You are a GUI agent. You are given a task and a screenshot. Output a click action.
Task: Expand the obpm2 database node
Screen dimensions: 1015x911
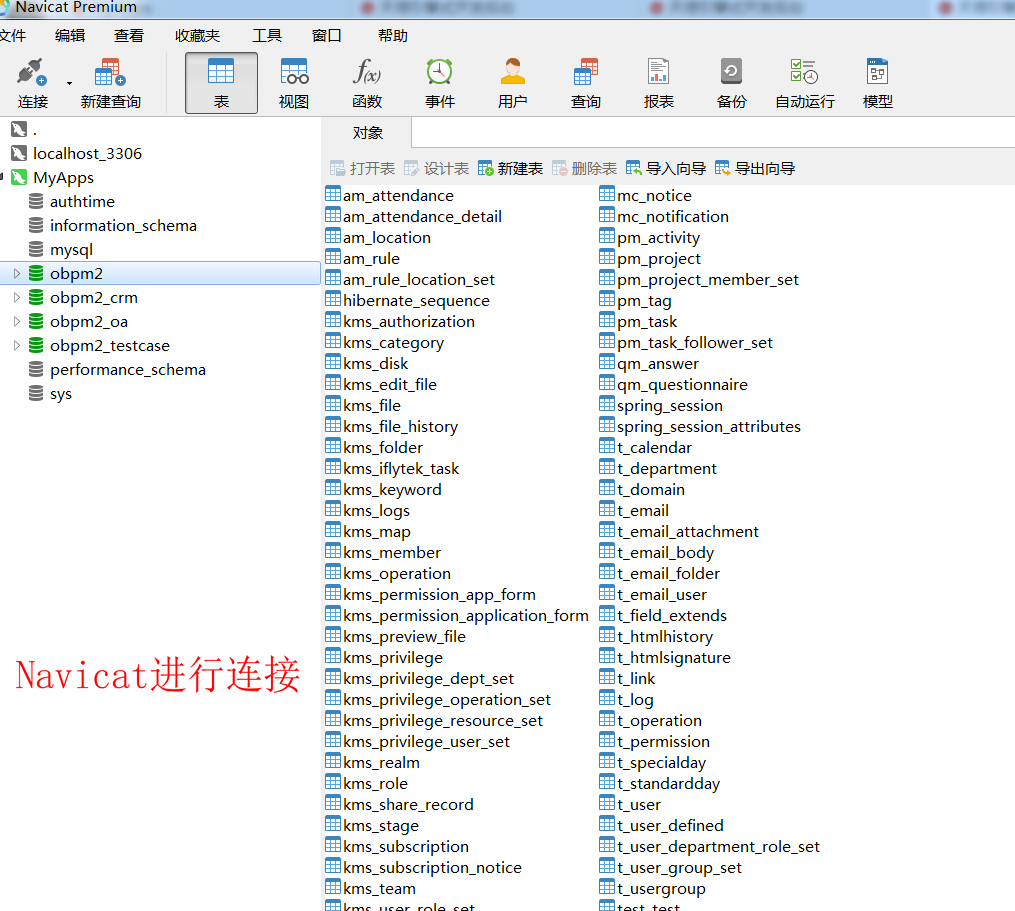point(17,274)
